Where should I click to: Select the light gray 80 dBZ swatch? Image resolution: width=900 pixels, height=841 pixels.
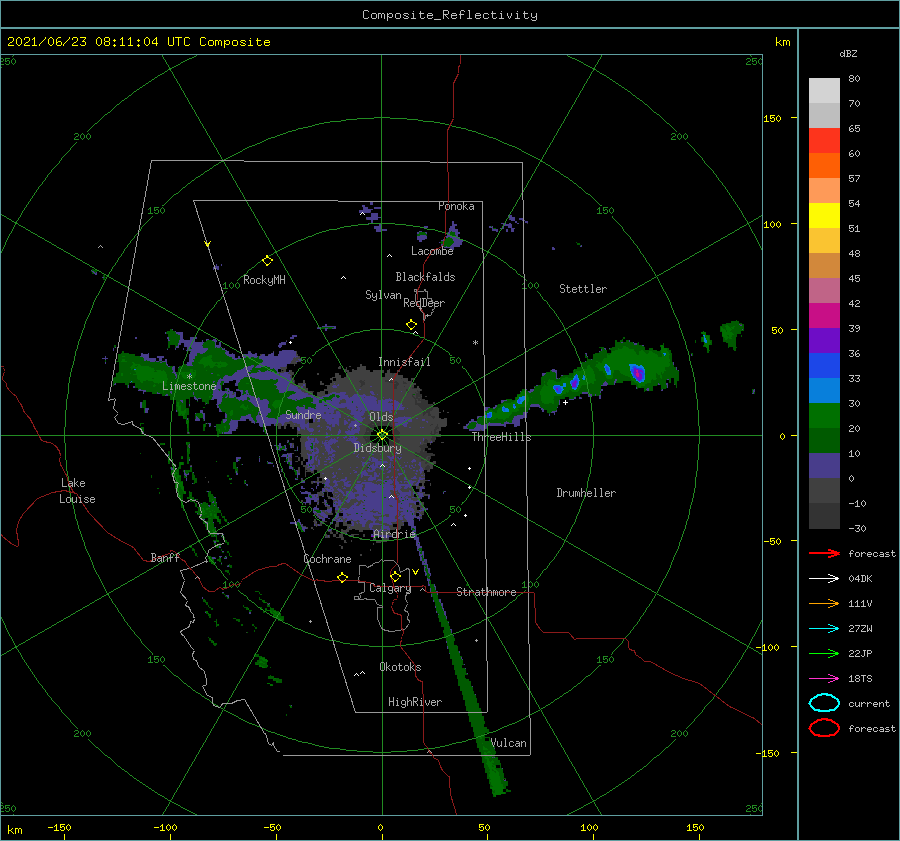(824, 91)
